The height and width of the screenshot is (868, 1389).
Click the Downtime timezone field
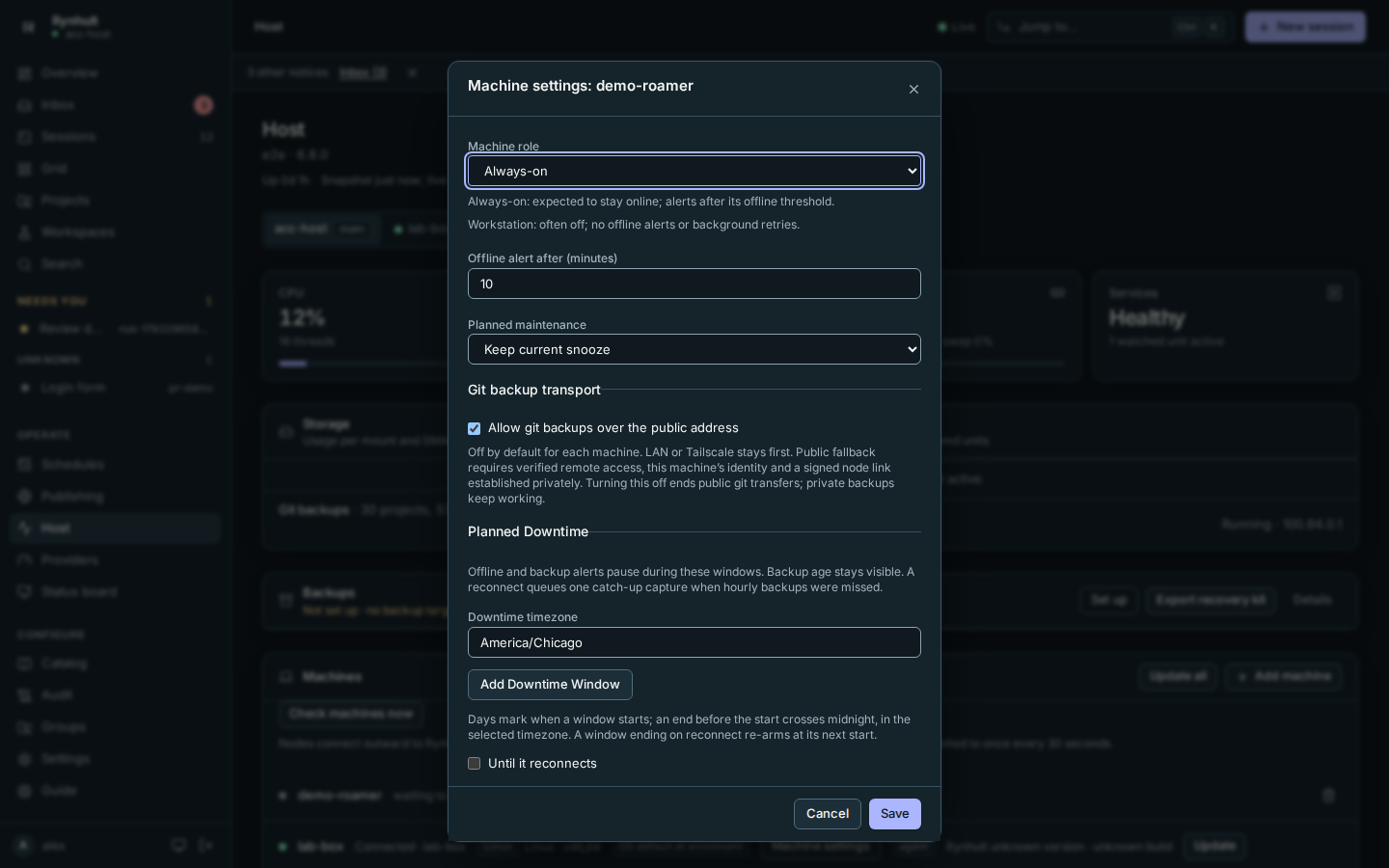coord(694,642)
